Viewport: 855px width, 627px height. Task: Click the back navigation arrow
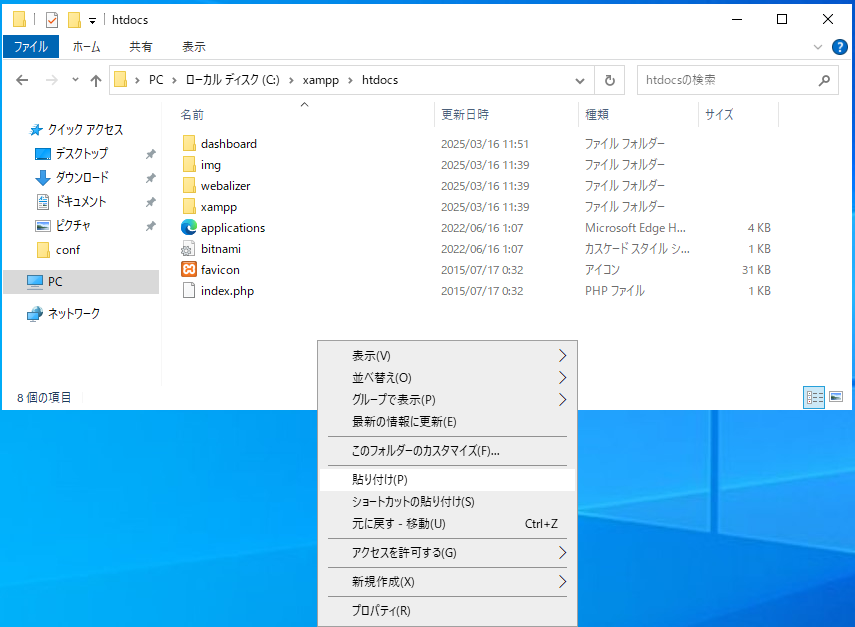[22, 80]
